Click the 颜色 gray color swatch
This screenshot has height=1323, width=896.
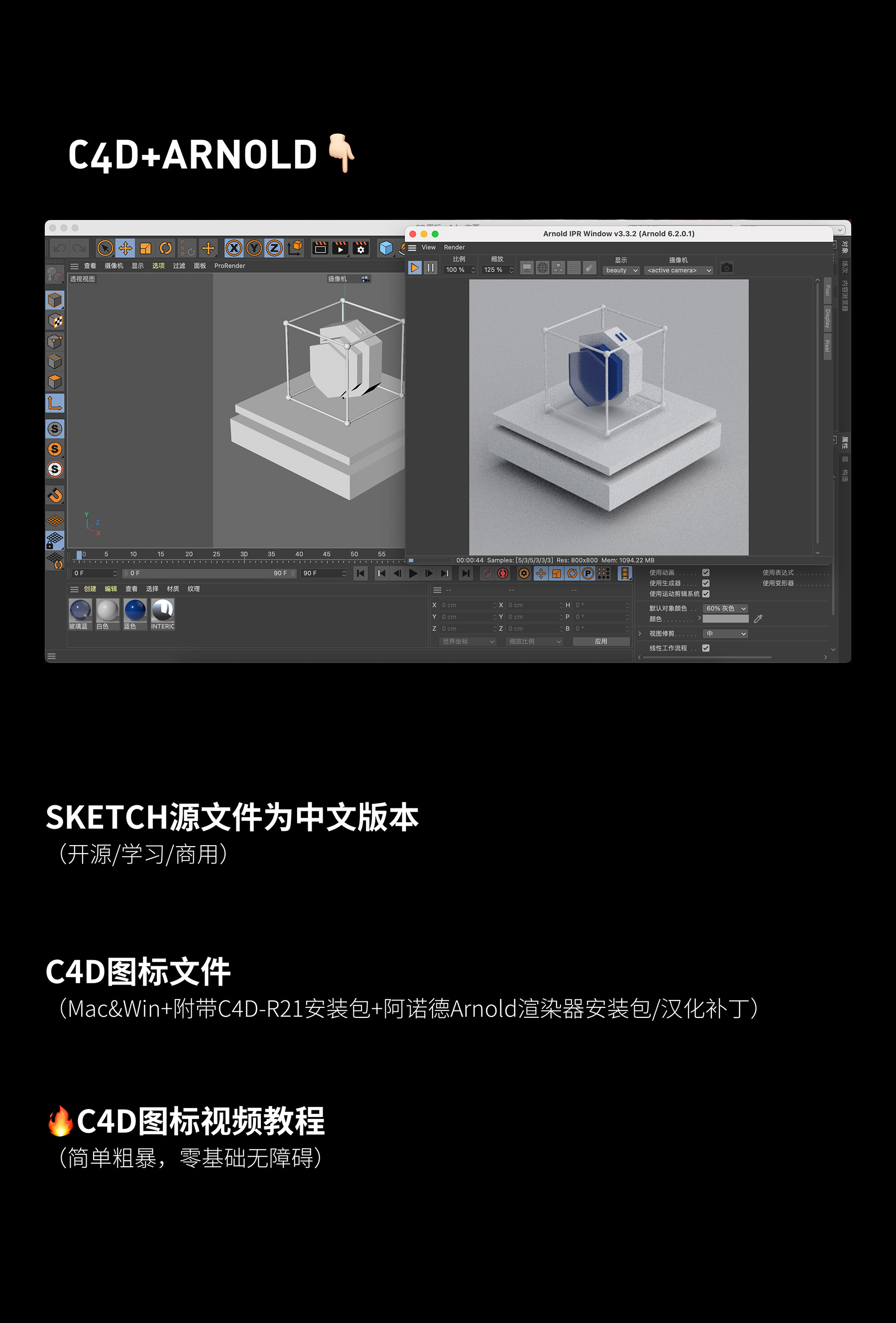click(726, 619)
